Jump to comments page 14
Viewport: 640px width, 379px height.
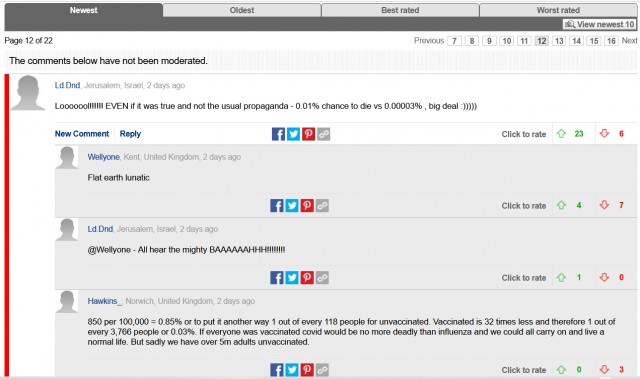(x=576, y=41)
